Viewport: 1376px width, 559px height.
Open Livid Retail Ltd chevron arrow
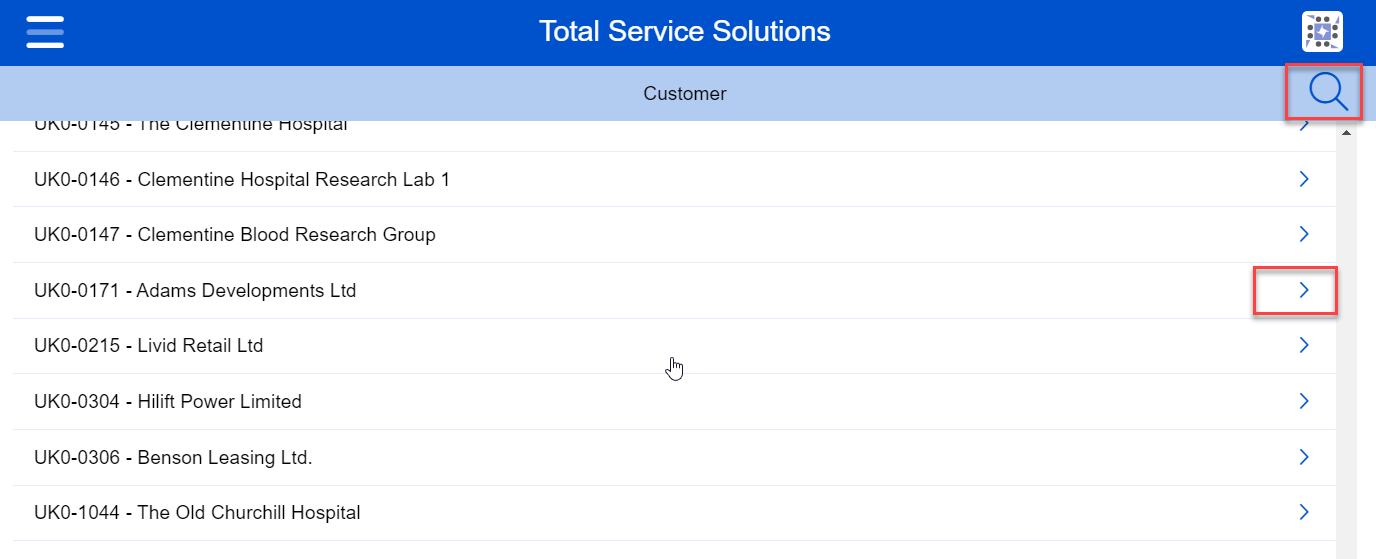click(x=1304, y=345)
